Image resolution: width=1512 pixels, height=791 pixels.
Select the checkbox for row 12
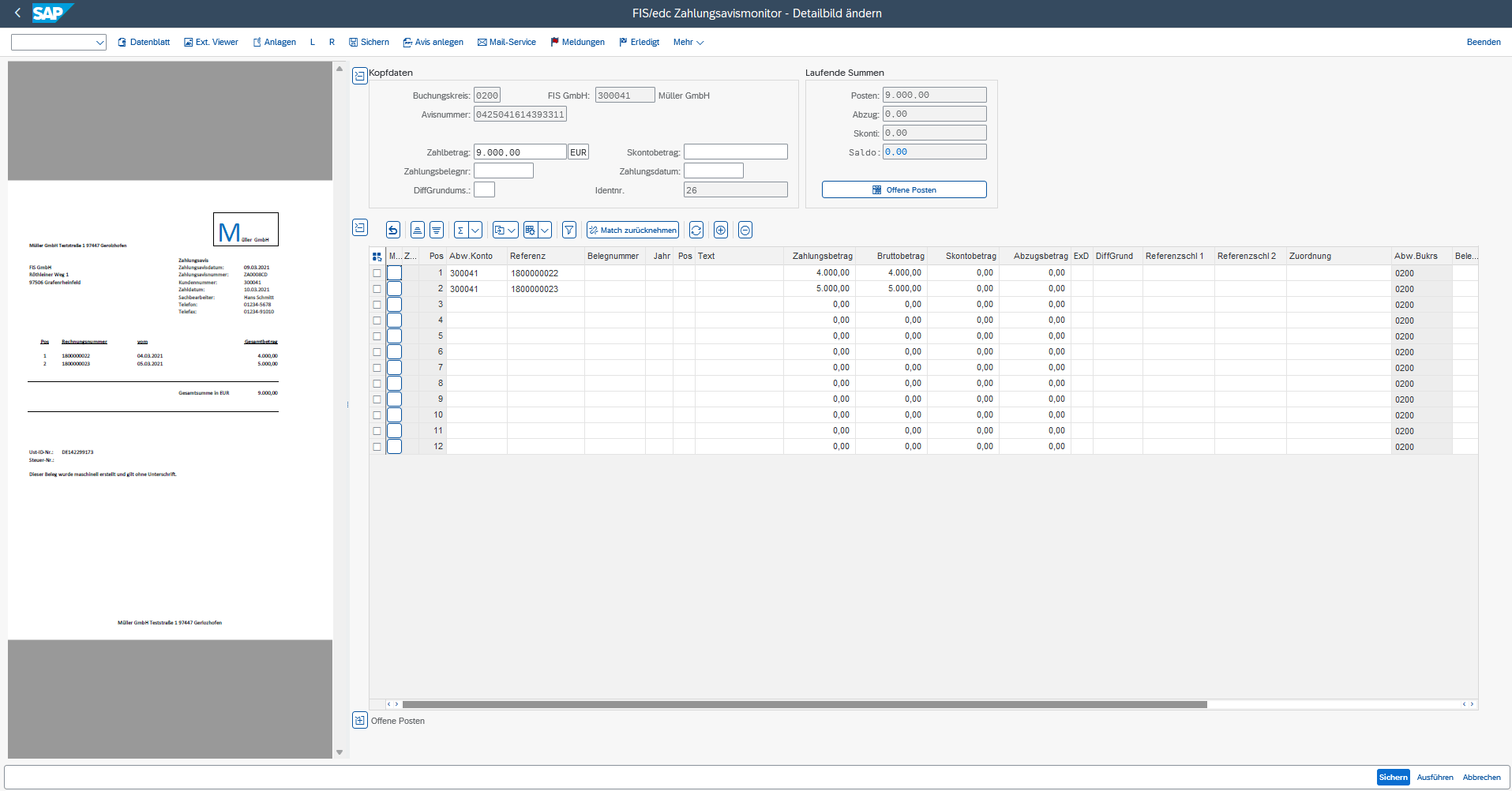pyautogui.click(x=377, y=447)
